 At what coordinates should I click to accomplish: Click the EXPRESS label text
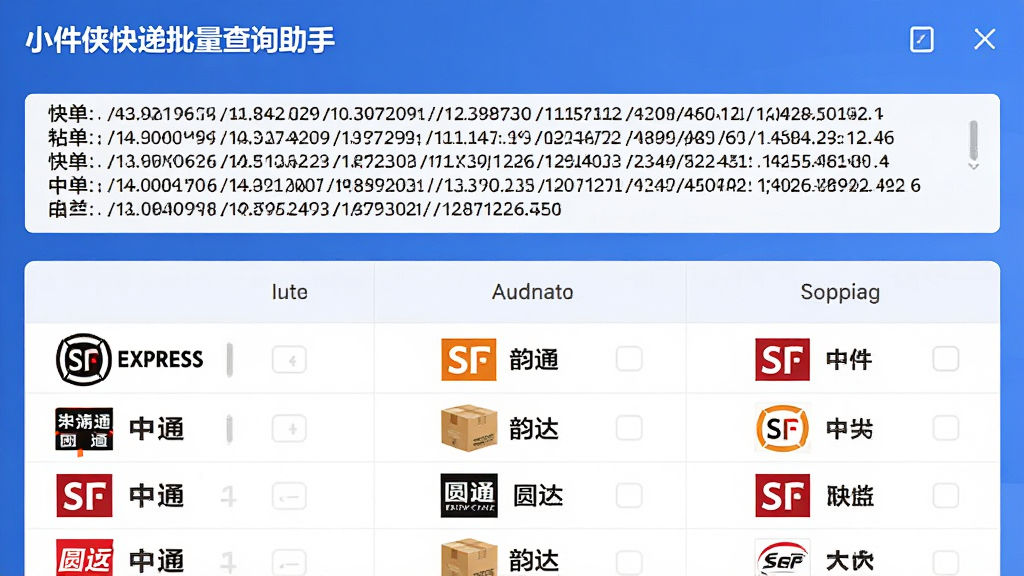tap(160, 359)
